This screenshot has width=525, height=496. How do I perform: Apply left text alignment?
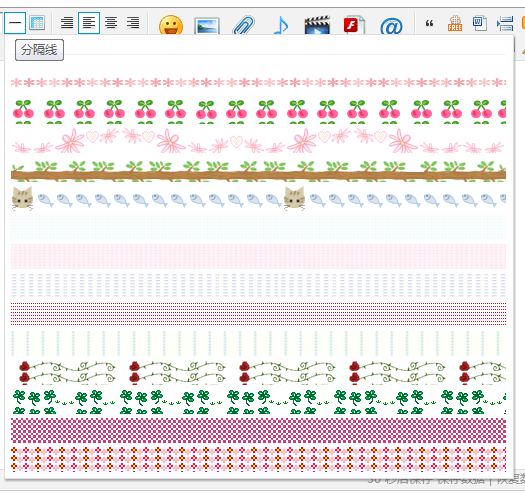coord(89,23)
